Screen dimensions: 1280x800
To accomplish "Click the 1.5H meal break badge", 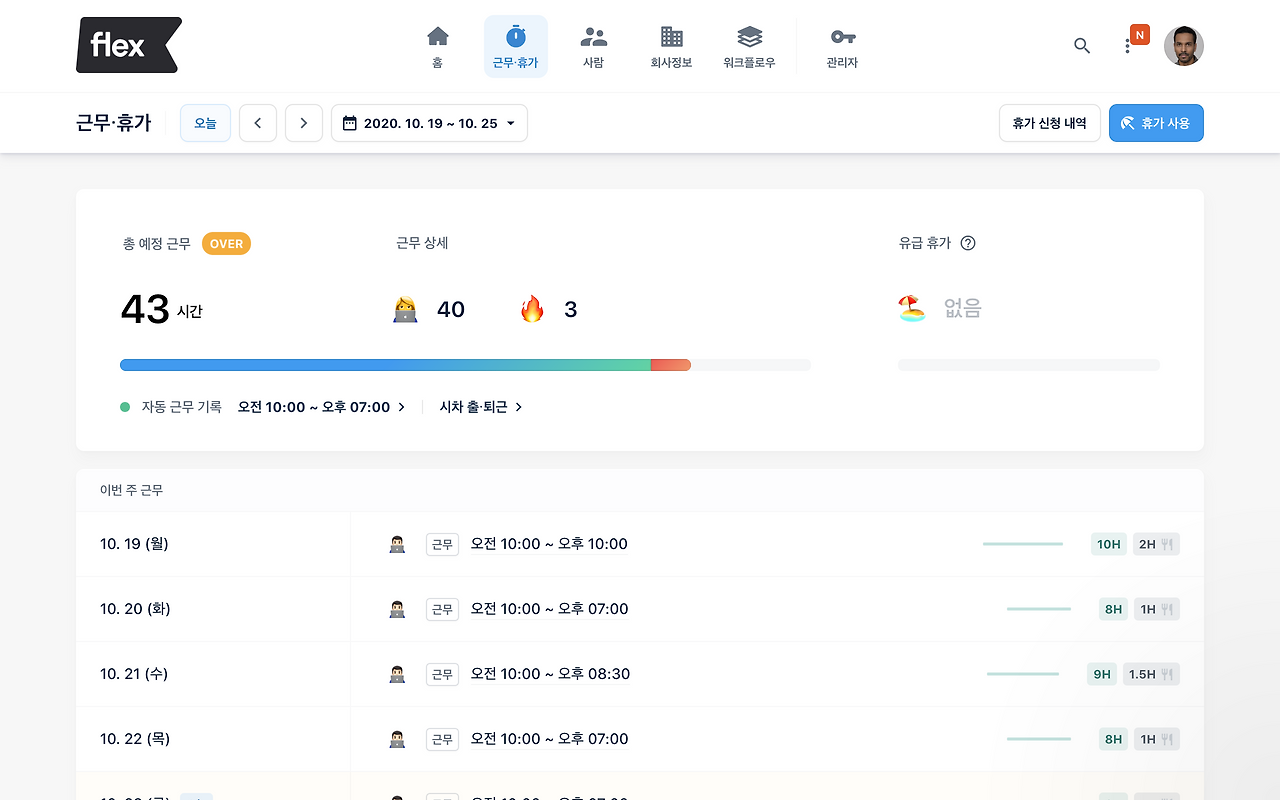I will point(1151,674).
